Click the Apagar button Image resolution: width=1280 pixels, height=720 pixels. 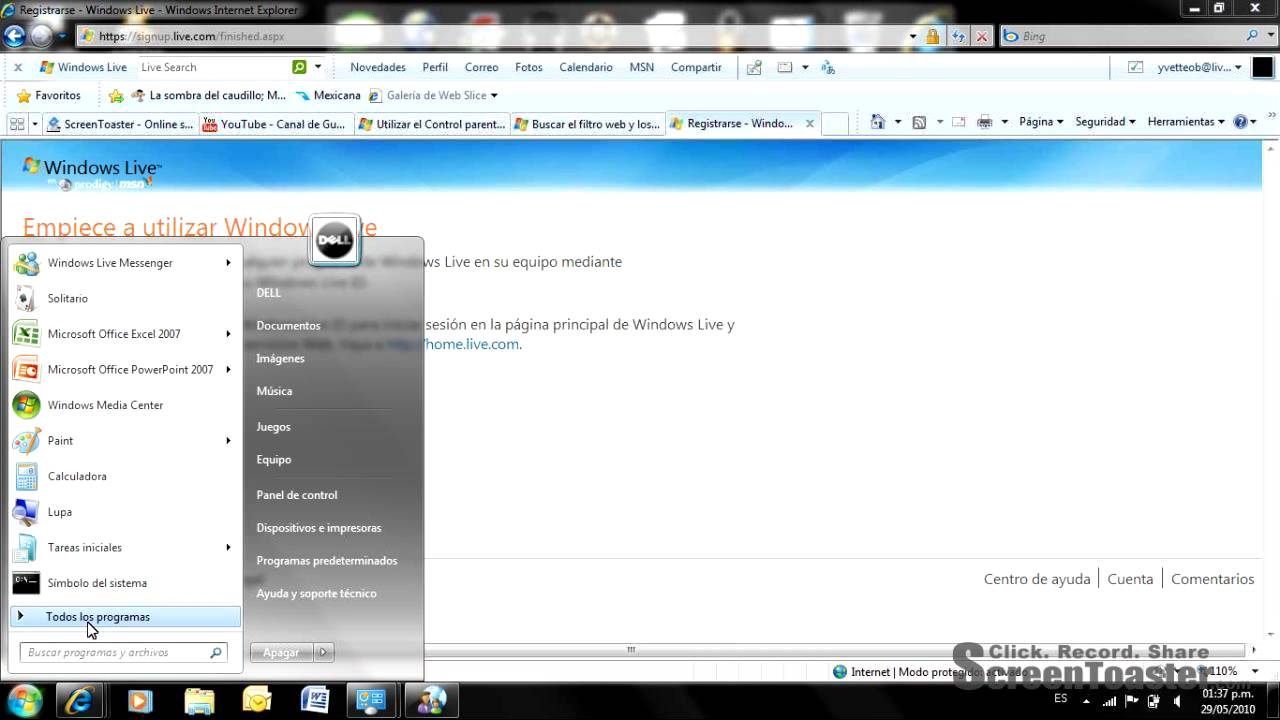point(281,652)
